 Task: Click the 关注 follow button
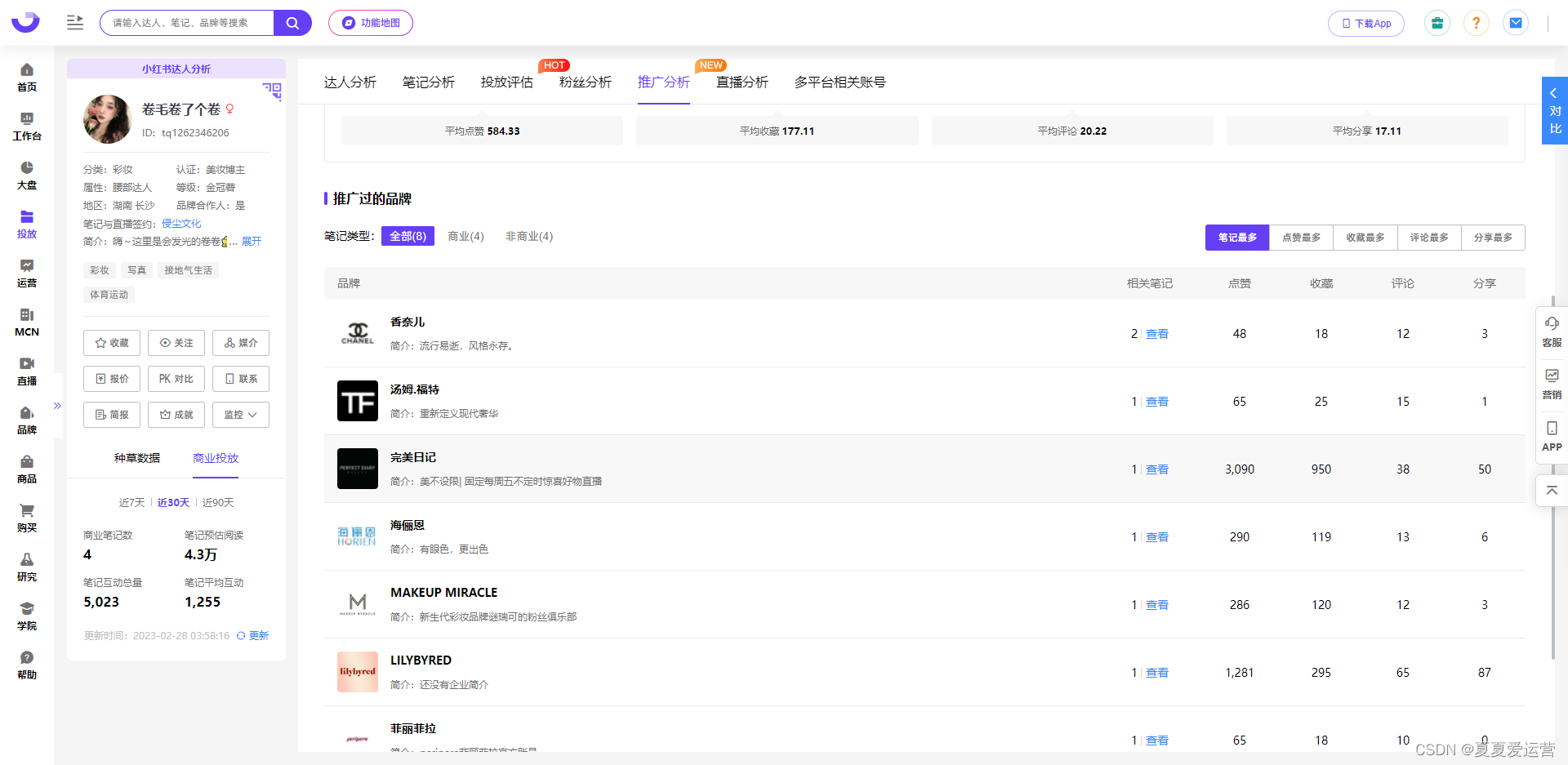[x=176, y=343]
